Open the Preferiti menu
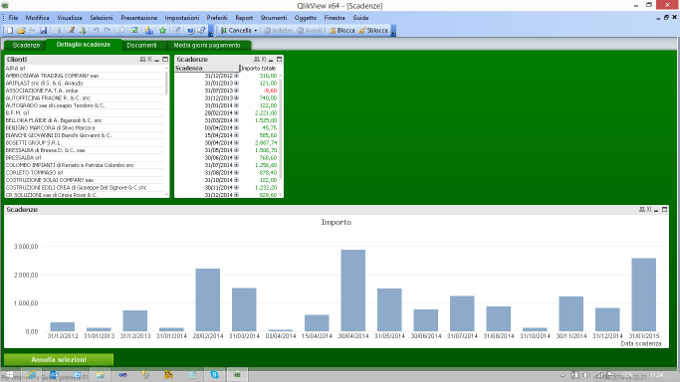The height and width of the screenshot is (382, 680). 217,18
